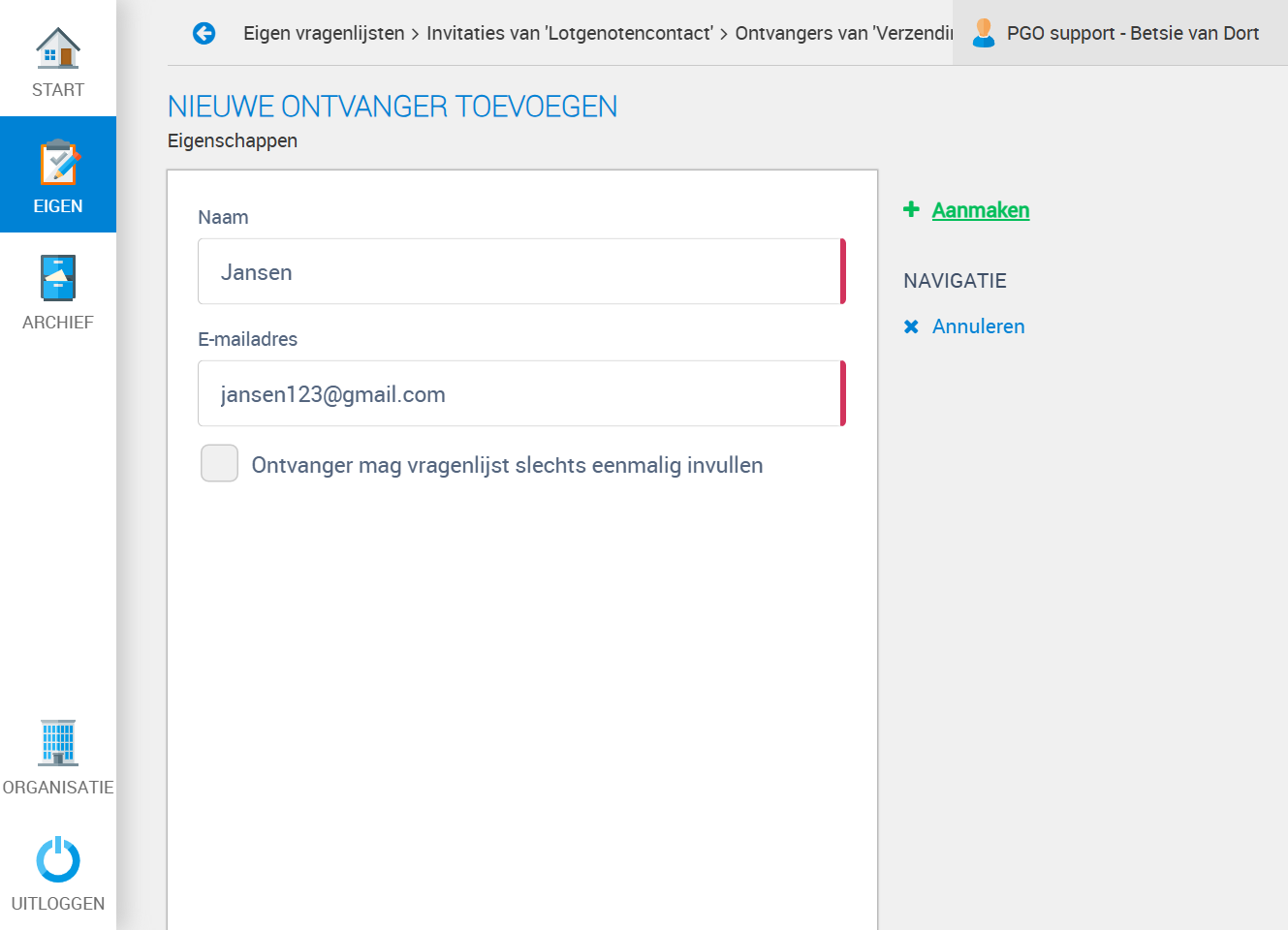Click the 'NIEUWE ONTVANGER TOEVOEGEN' heading
1288x930 pixels.
pyautogui.click(x=393, y=107)
